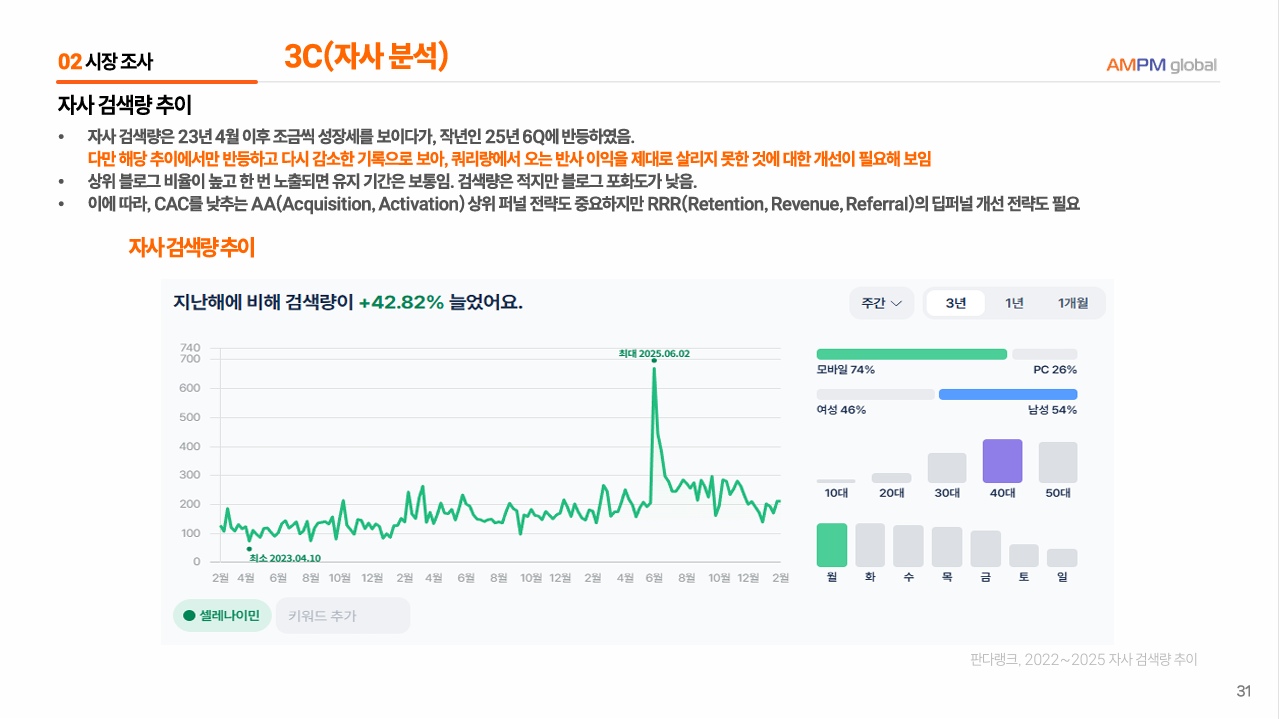Select the green 월 weekday bar
Viewport: 1279px width, 719px height.
tap(831, 545)
